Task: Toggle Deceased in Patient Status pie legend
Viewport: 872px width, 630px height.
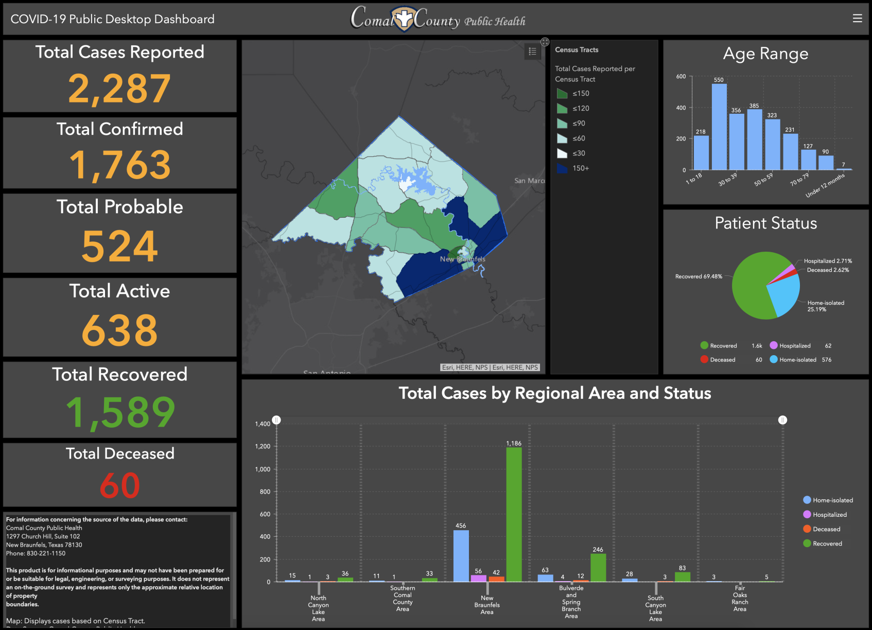Action: 718,360
